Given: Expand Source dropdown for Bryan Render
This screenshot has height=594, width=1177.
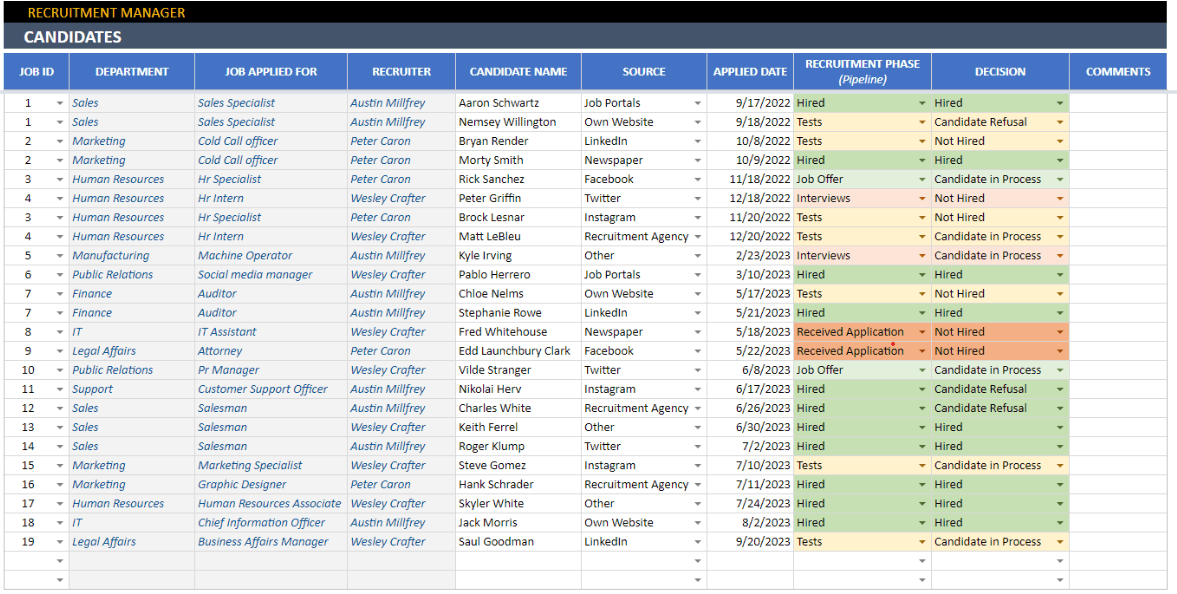Looking at the screenshot, I should pyautogui.click(x=698, y=141).
